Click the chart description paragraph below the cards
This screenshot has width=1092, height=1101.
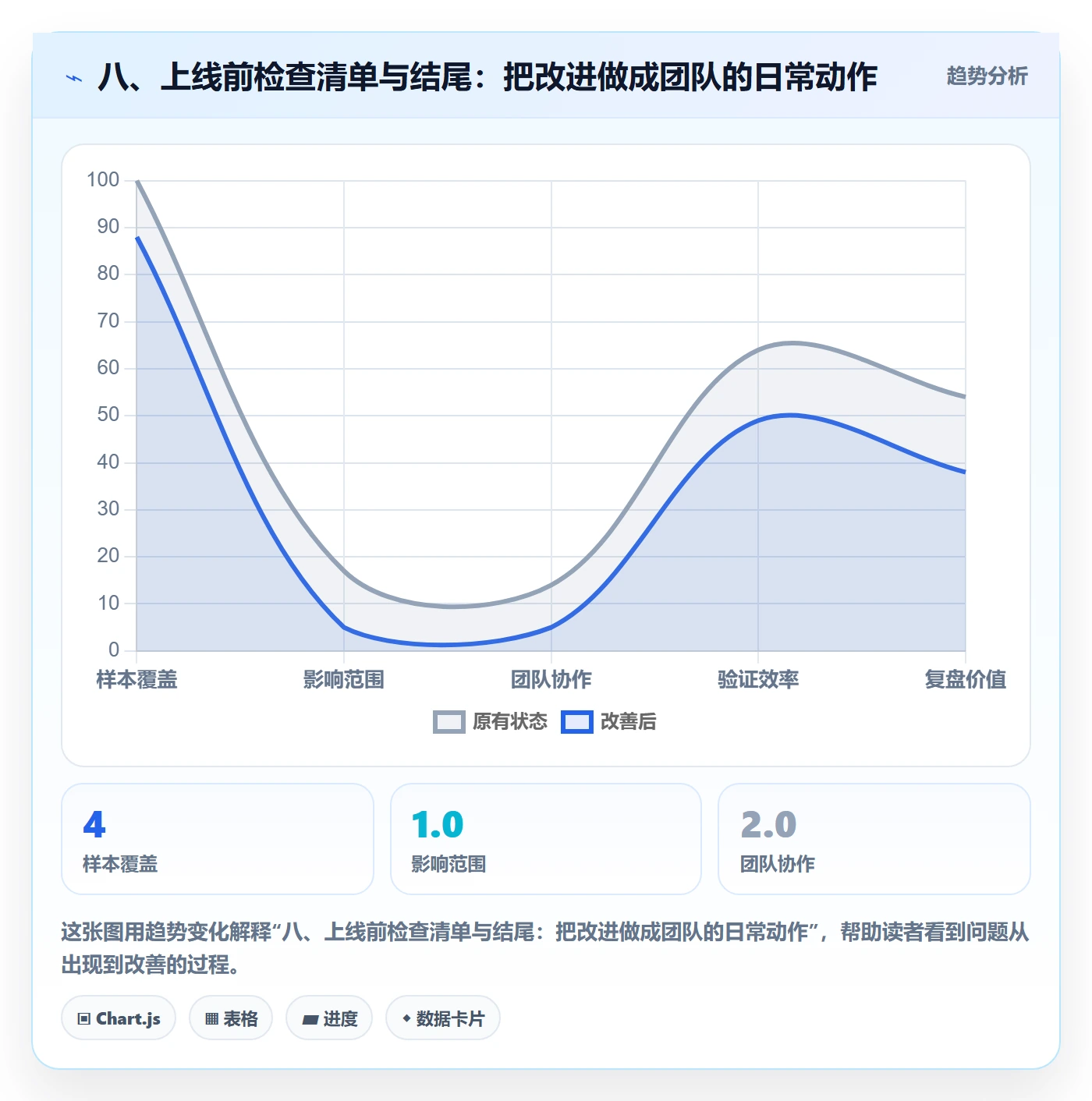click(x=545, y=948)
